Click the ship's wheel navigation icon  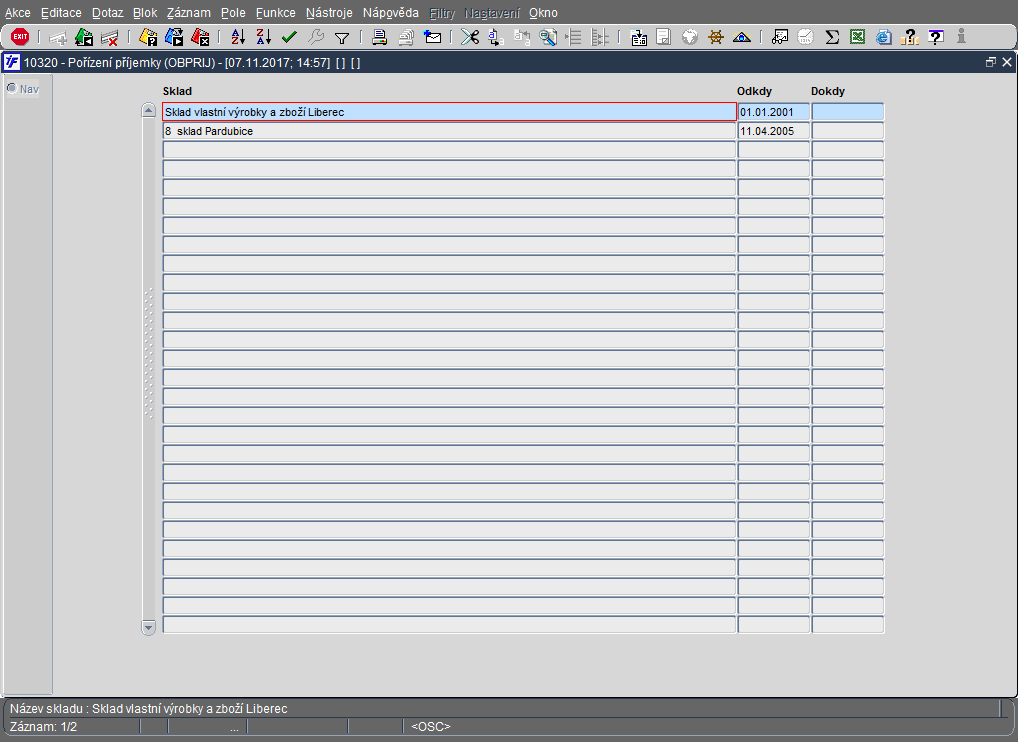click(715, 38)
